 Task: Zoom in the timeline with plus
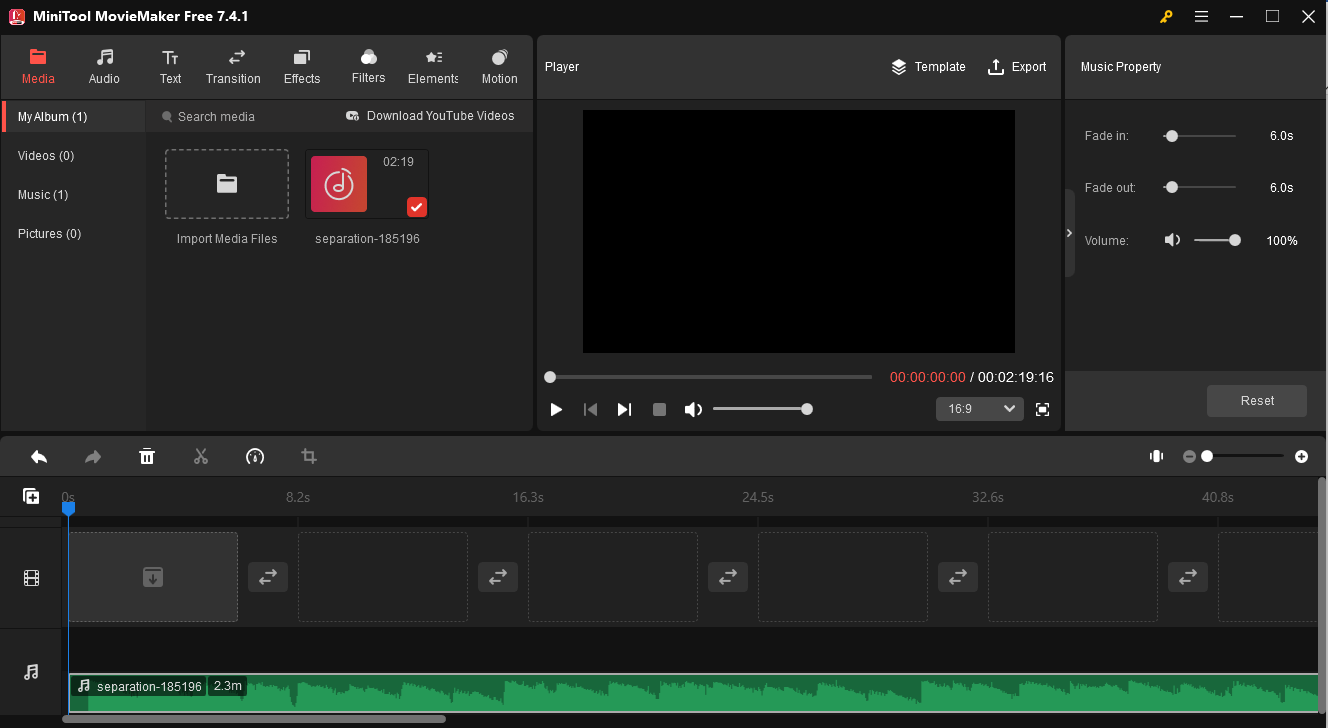1301,456
